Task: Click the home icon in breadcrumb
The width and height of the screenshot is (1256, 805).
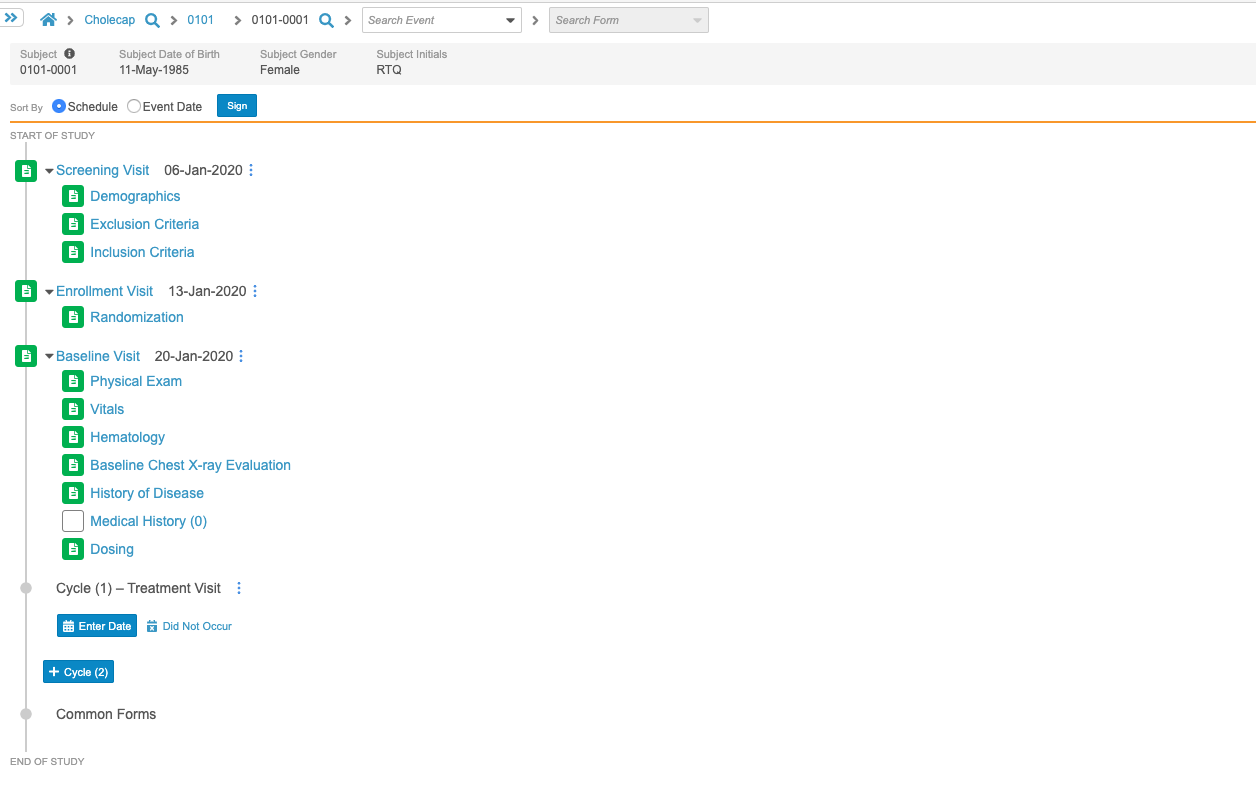Action: coord(48,20)
